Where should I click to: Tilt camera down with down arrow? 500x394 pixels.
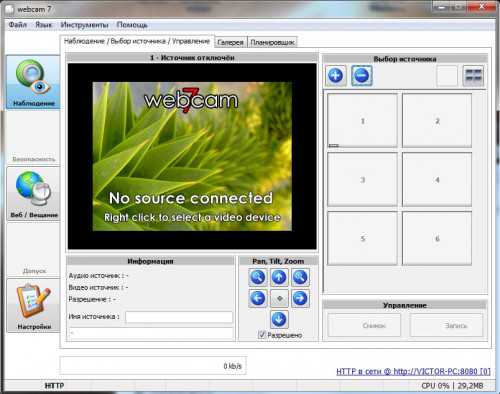tap(279, 319)
